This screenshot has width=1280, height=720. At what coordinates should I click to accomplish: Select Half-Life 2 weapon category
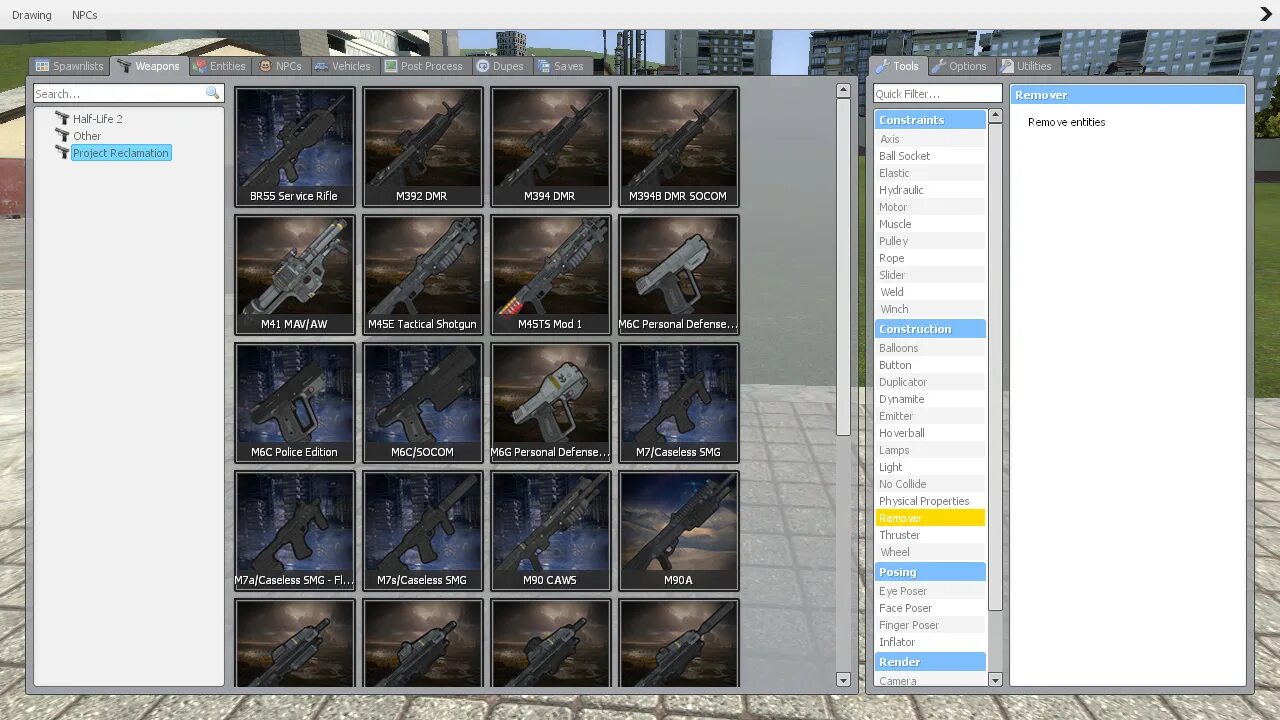pos(98,118)
